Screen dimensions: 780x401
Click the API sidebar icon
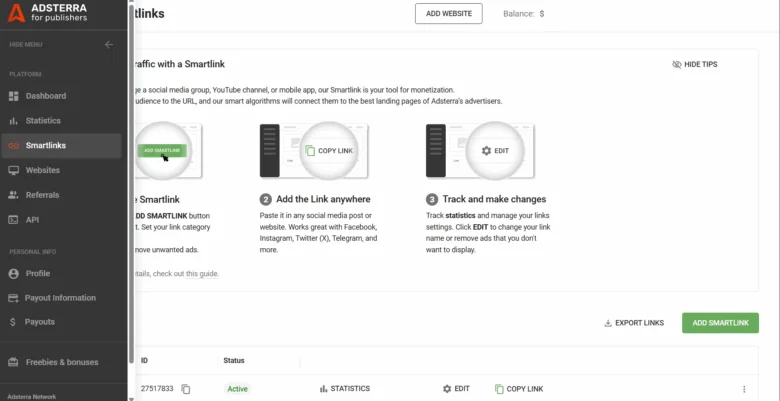(x=14, y=220)
